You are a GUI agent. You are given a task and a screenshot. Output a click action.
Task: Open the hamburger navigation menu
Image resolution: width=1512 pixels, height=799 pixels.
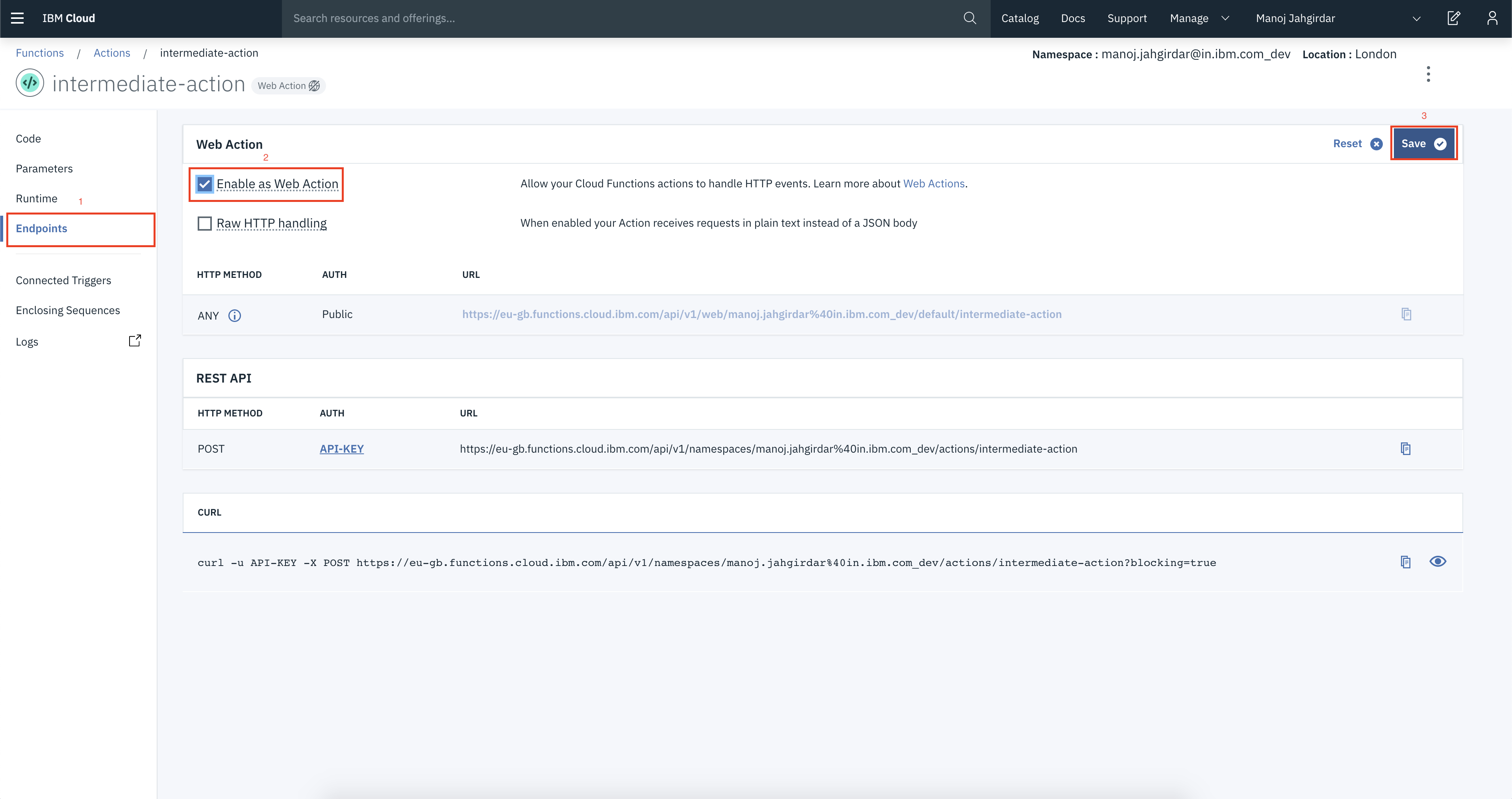18,18
